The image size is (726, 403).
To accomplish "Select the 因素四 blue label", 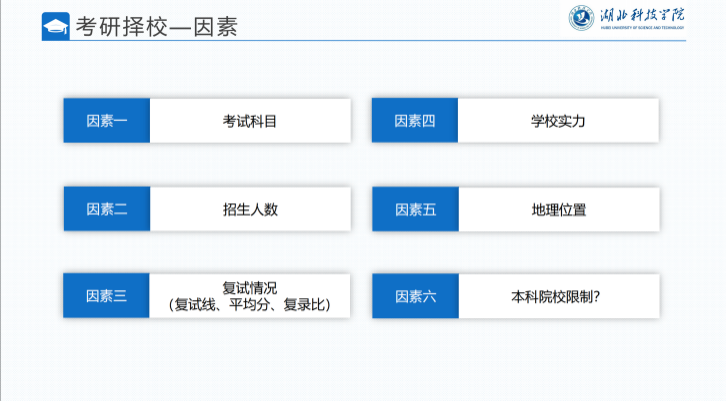I will 415,120.
